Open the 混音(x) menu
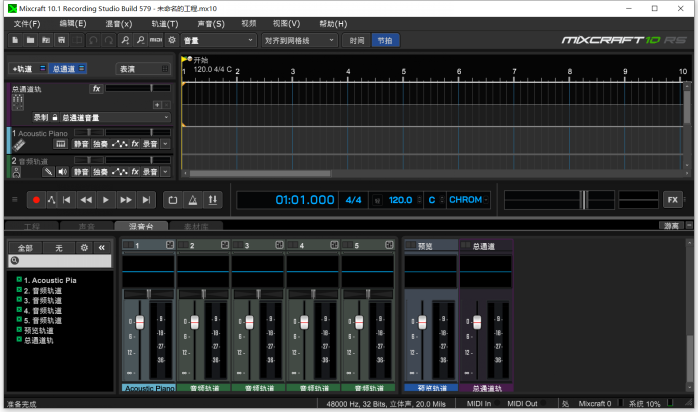 (119, 24)
